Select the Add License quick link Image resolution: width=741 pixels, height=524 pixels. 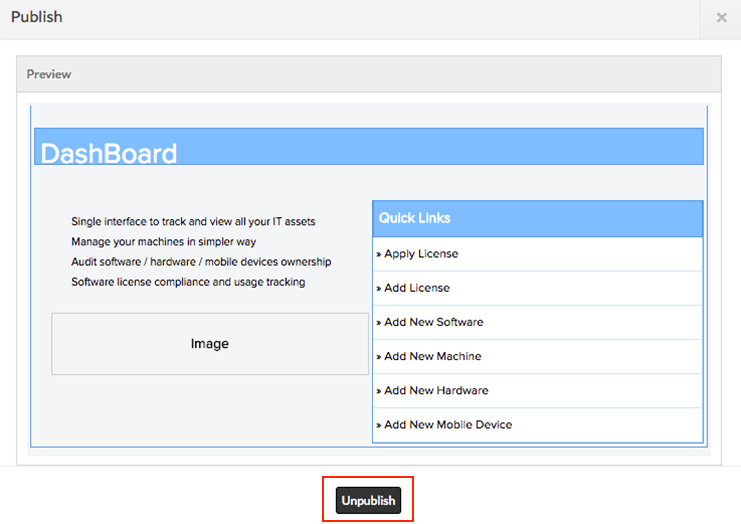417,288
